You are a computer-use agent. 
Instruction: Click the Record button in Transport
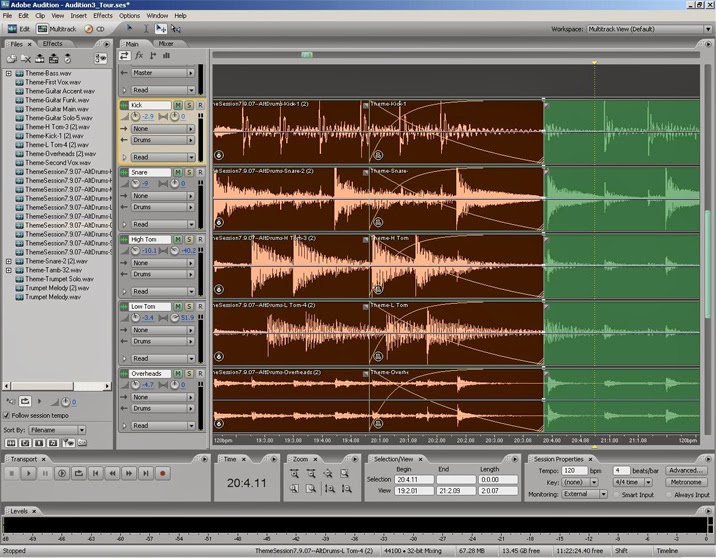coord(163,474)
